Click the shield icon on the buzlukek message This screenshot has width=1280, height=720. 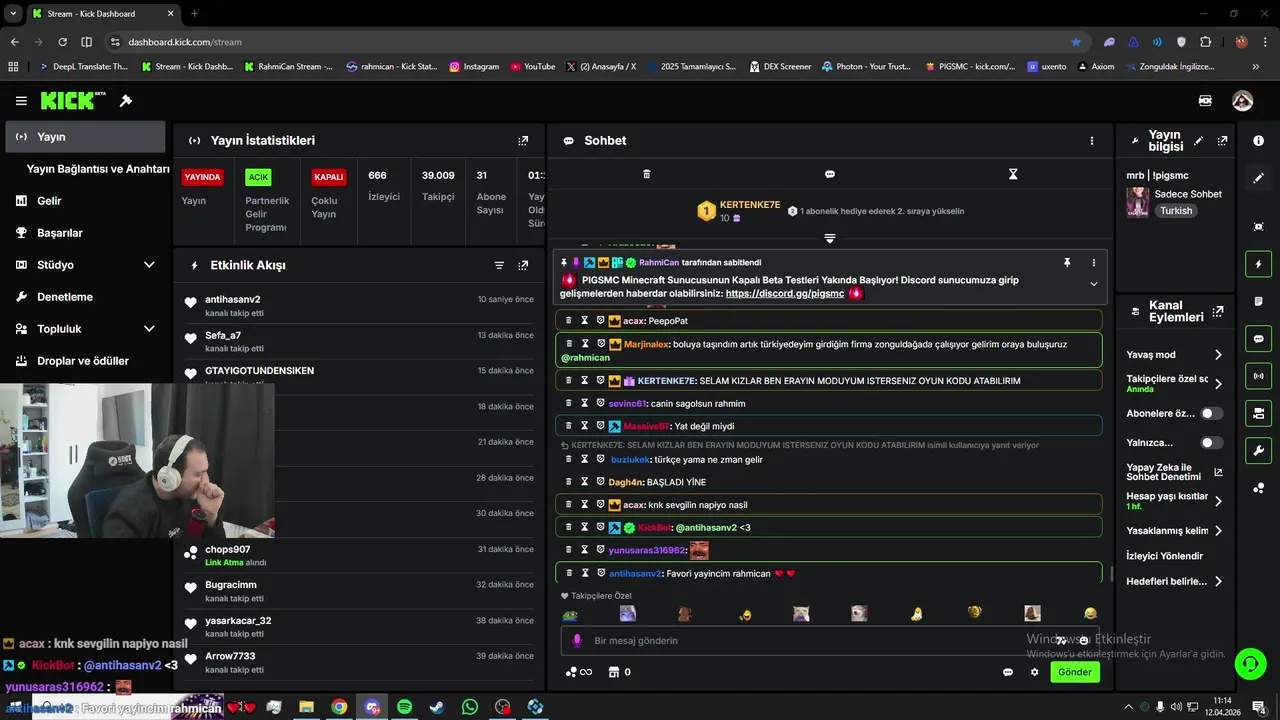(601, 459)
